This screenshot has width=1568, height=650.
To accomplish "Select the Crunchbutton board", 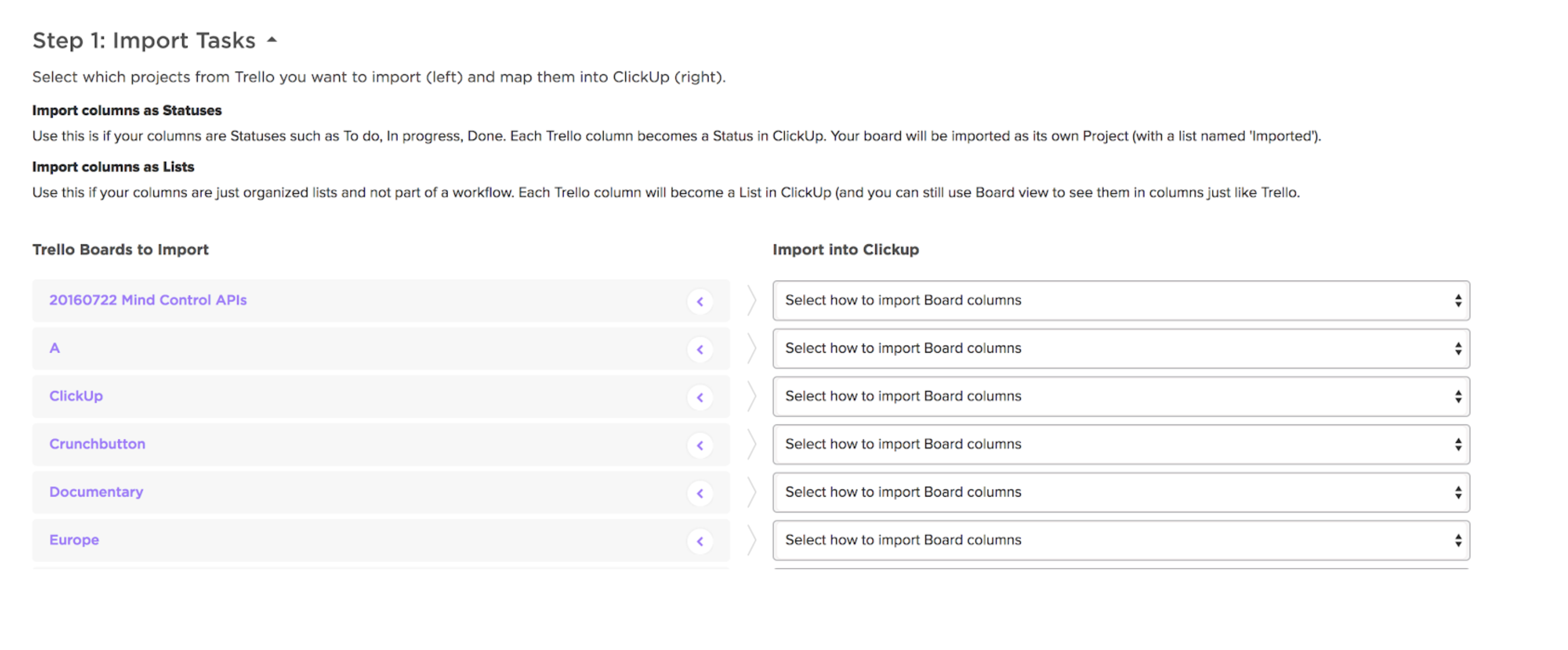I will [98, 444].
